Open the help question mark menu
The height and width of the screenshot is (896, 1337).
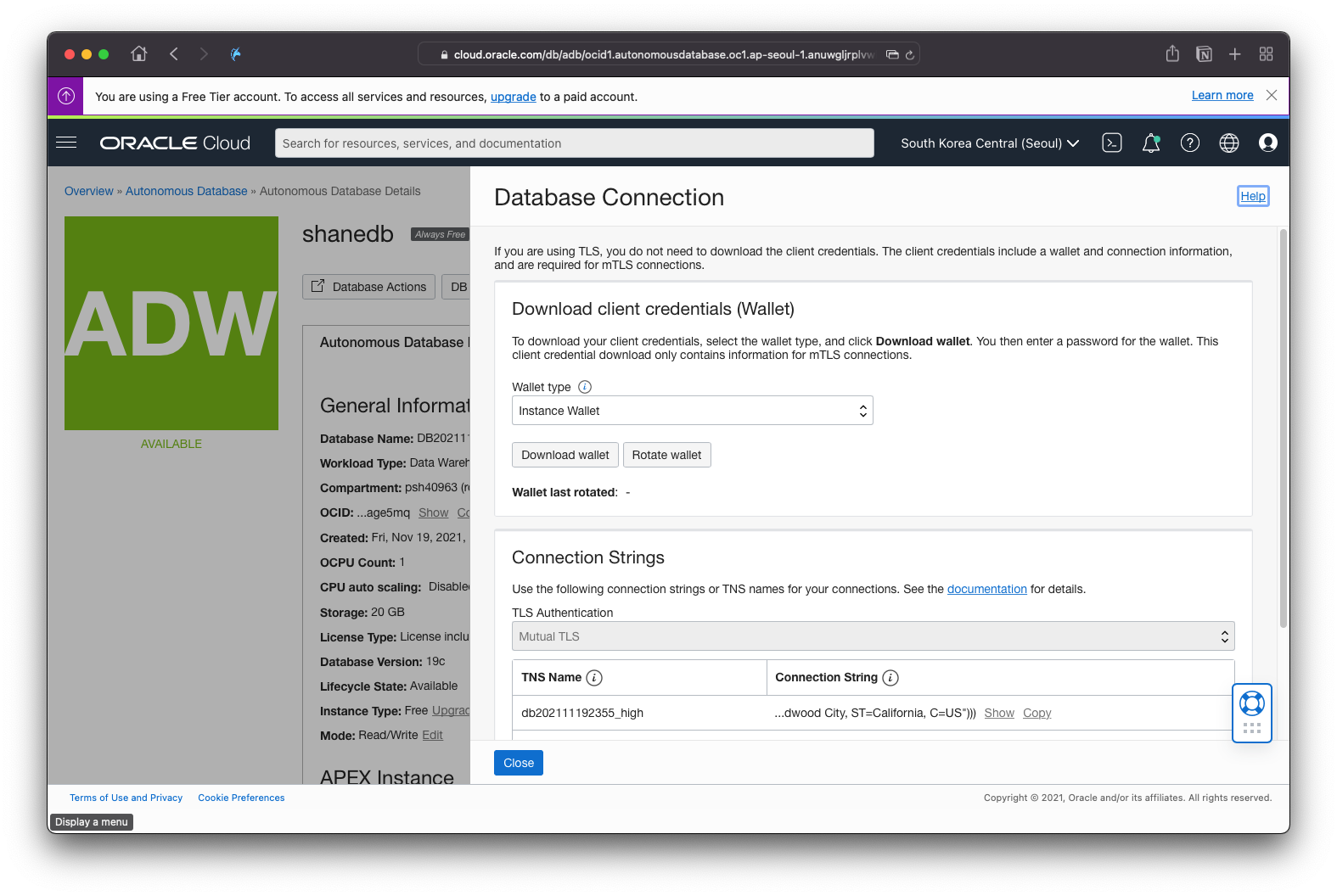[1190, 143]
